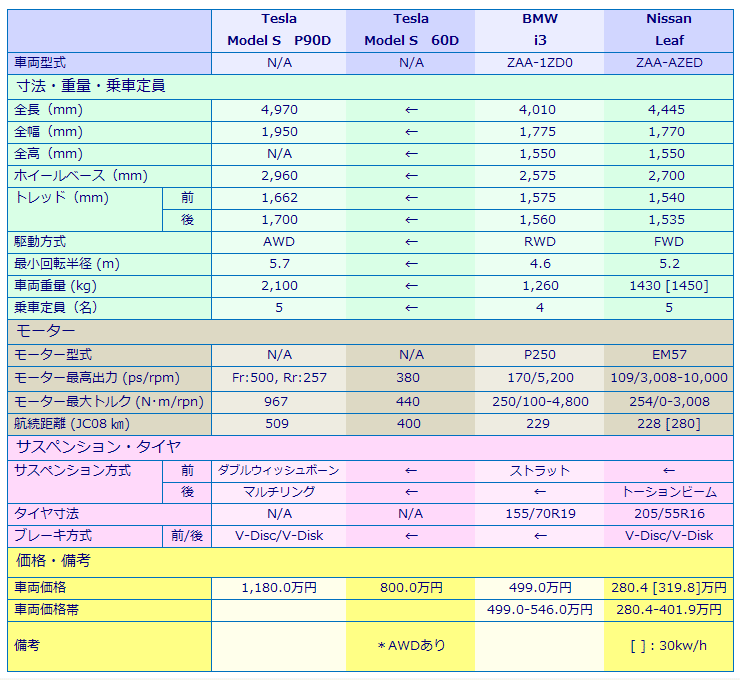Click the 400 range value
Image resolution: width=740 pixels, height=680 pixels.
click(x=411, y=424)
